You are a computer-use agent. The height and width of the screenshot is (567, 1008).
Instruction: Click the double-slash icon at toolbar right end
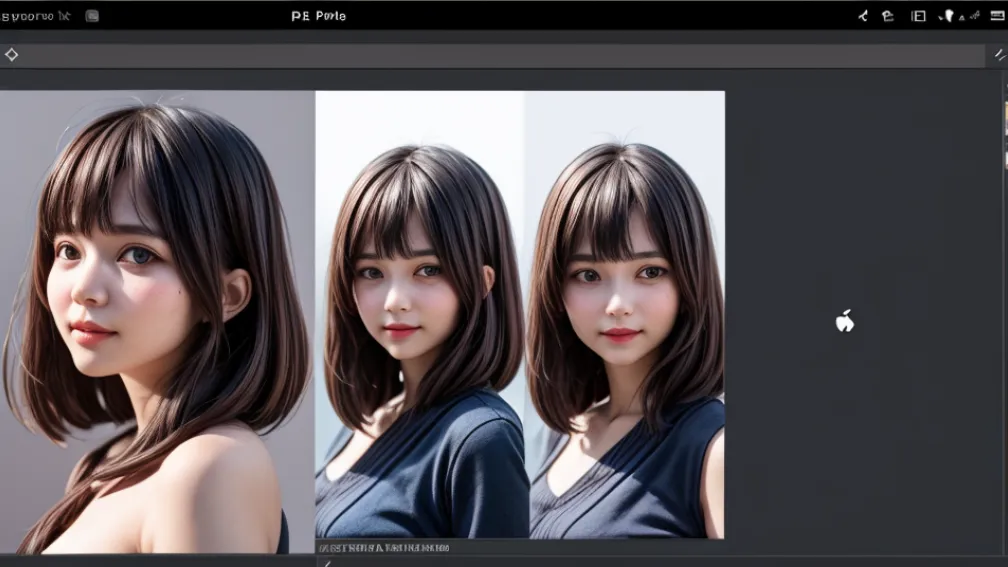point(1000,55)
